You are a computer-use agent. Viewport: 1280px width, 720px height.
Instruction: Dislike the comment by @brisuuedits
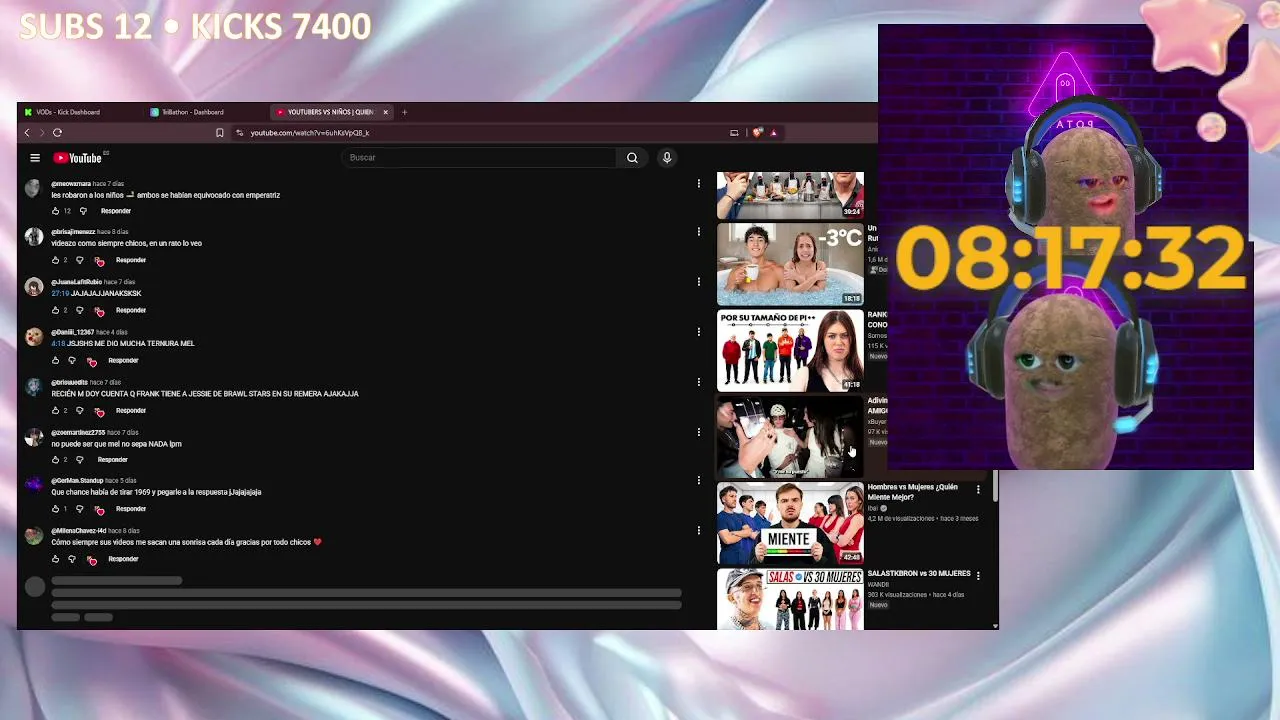tap(80, 410)
